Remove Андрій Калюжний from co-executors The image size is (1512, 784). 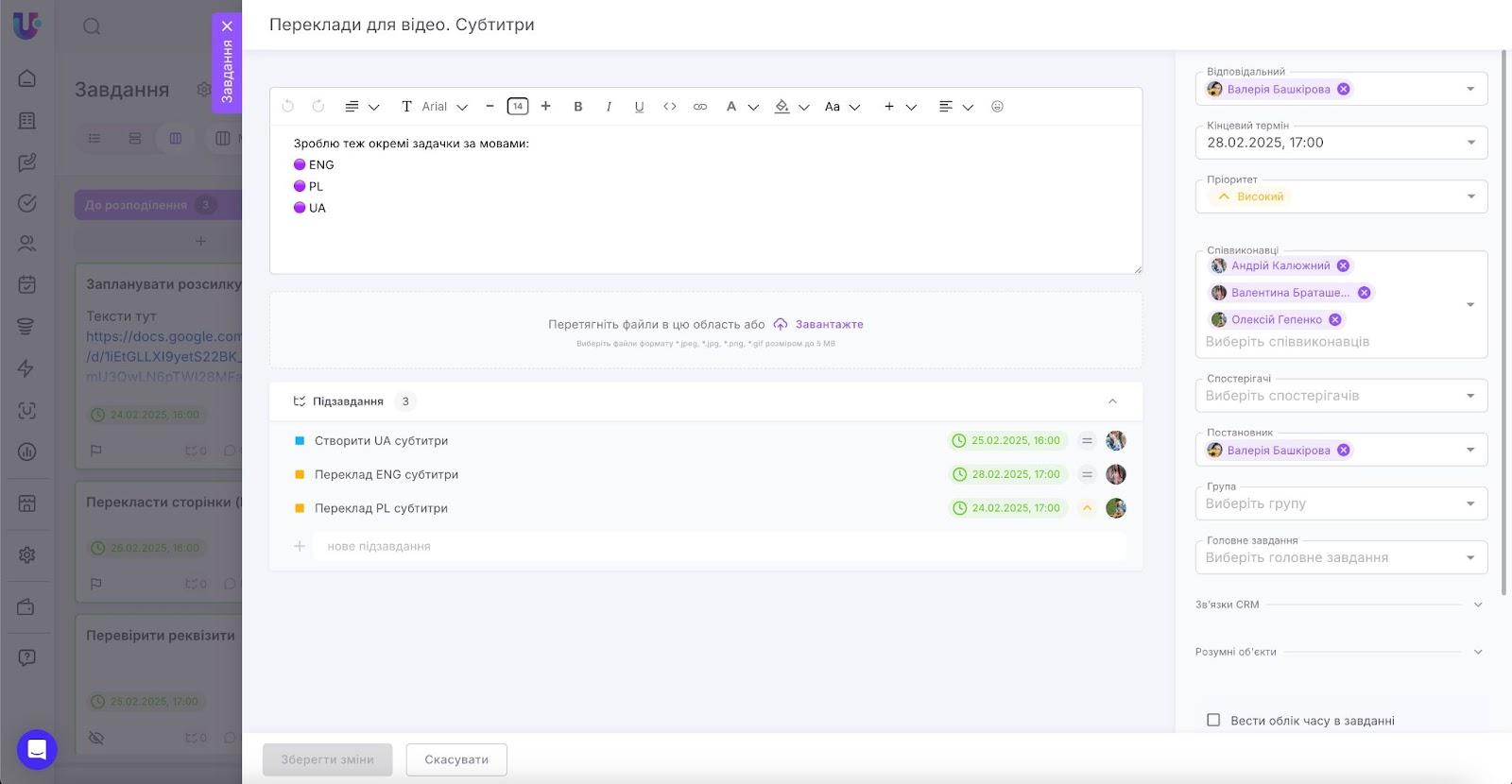1343,265
